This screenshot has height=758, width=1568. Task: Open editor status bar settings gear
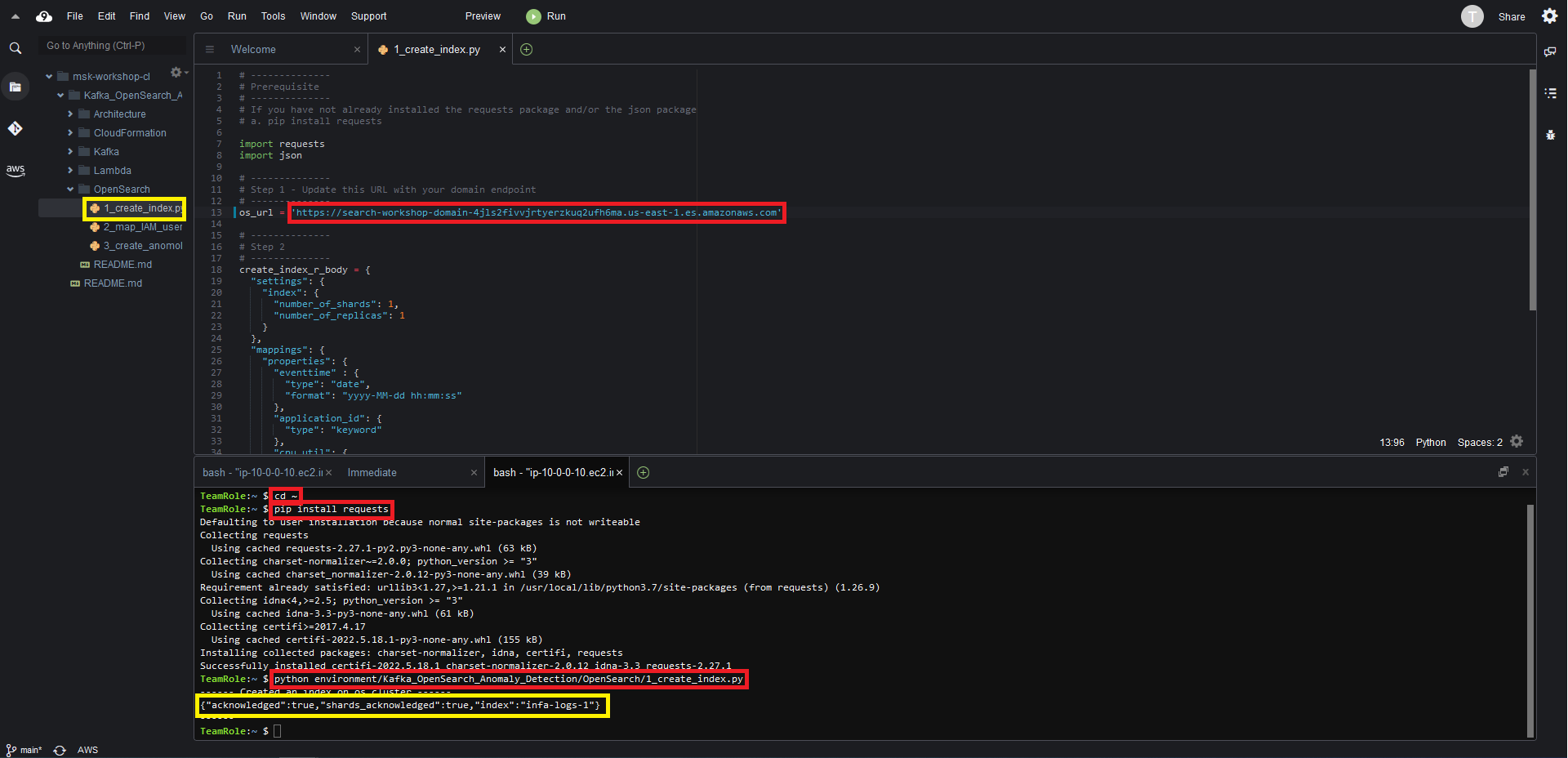click(1517, 442)
